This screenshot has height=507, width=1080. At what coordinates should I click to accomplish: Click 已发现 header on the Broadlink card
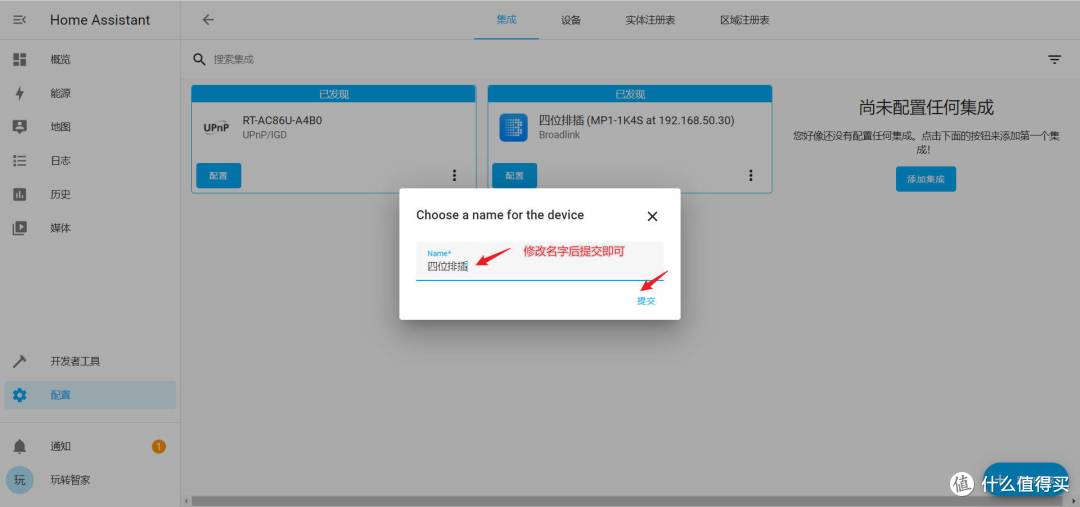tap(630, 94)
